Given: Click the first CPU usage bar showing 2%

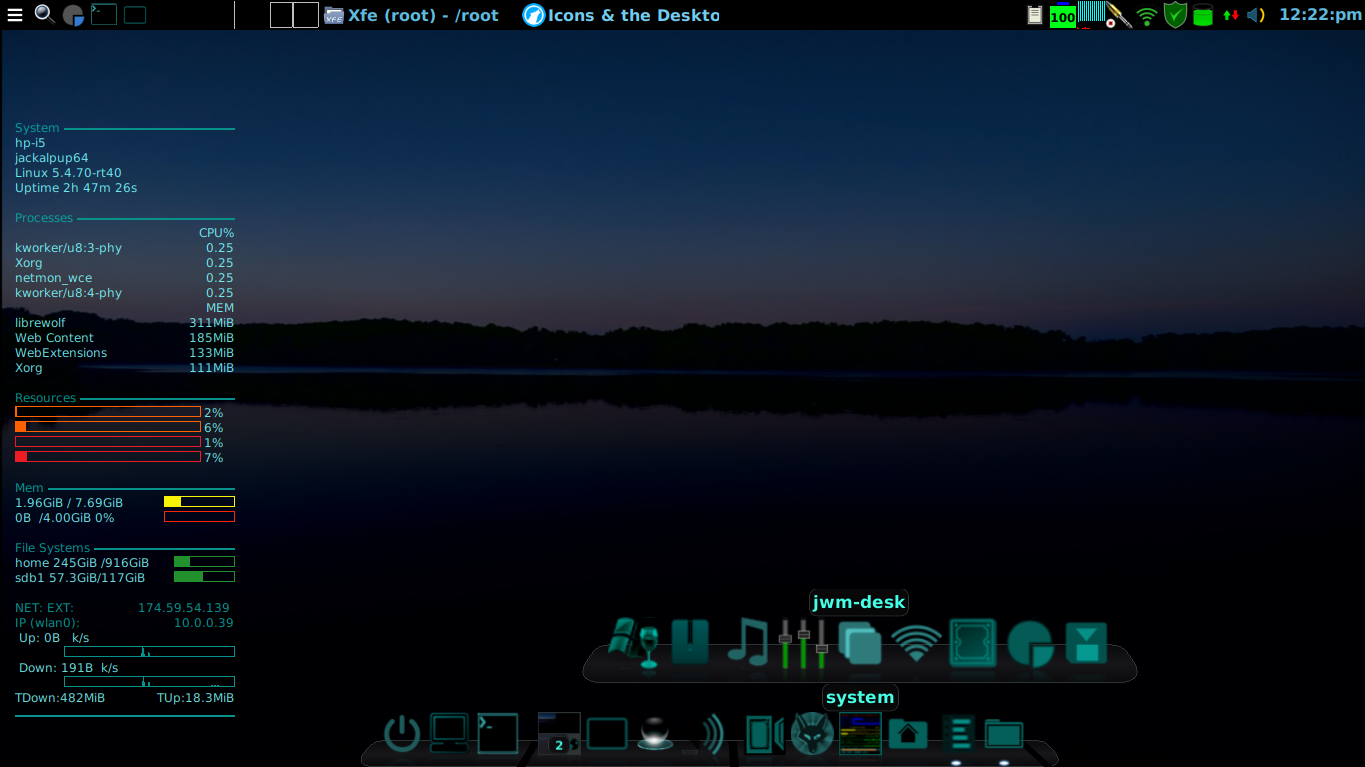Looking at the screenshot, I should click(x=108, y=412).
